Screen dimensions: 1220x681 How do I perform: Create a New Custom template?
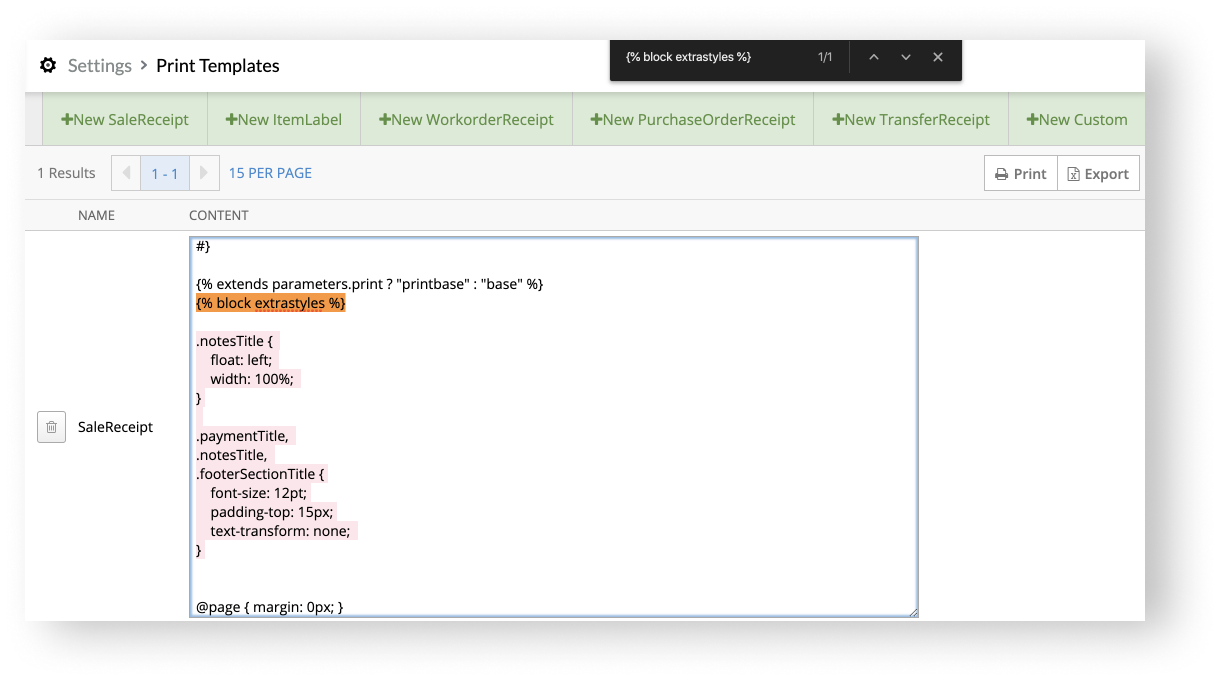click(x=1077, y=119)
